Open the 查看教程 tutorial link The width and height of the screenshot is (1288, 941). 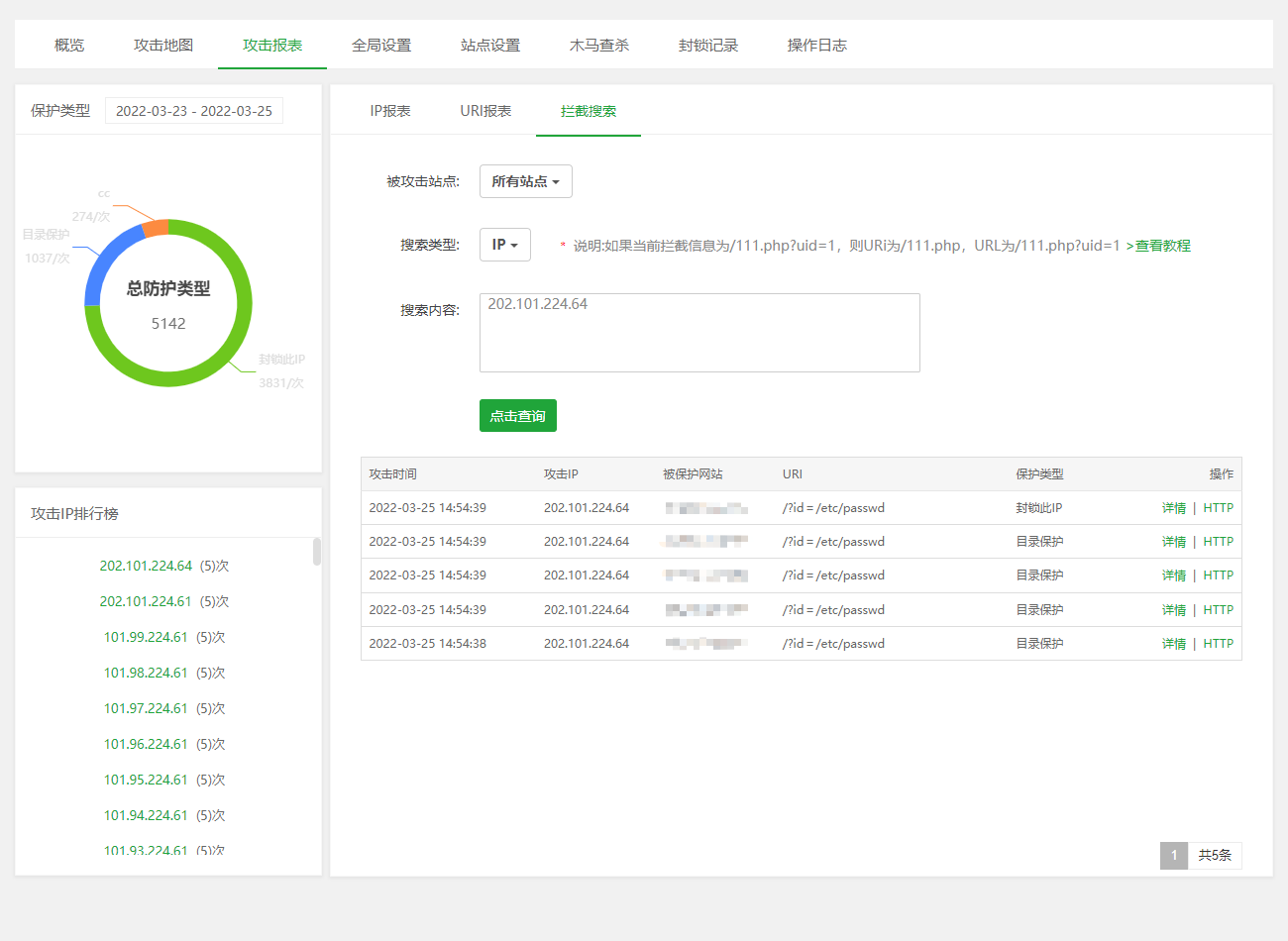(x=1162, y=246)
